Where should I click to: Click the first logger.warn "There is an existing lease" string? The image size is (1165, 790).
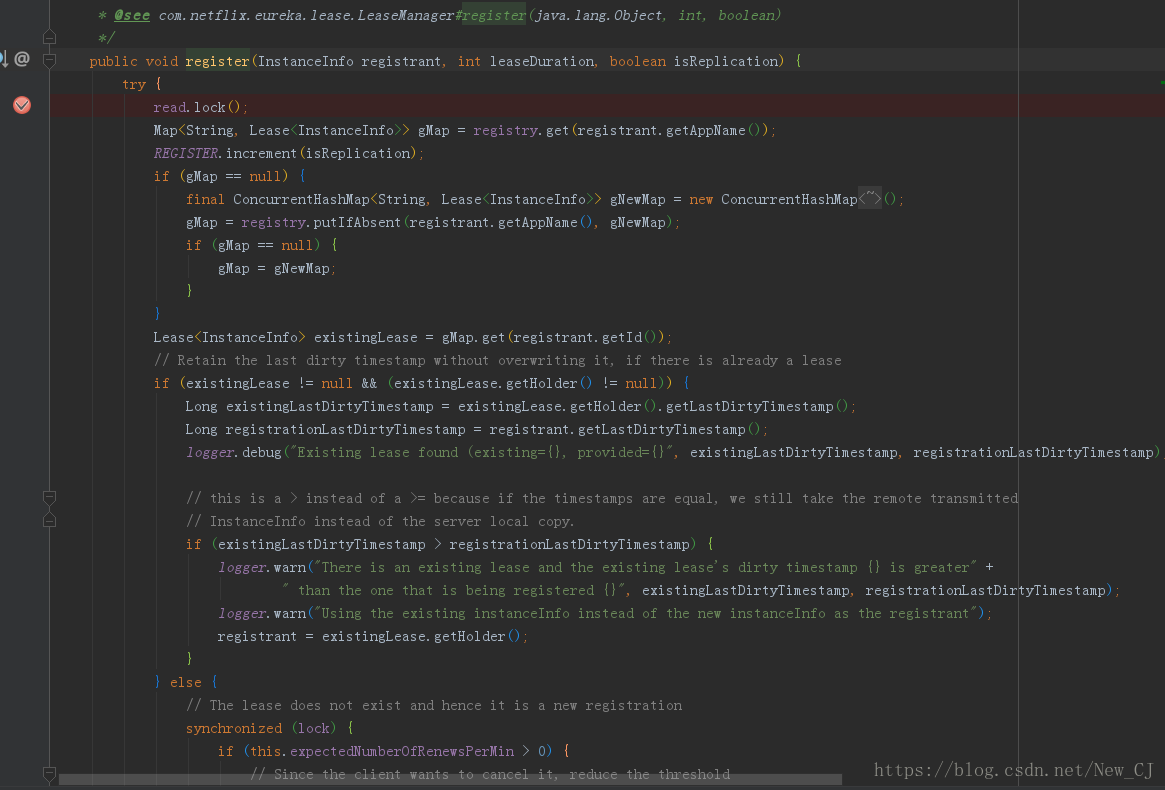coord(646,567)
